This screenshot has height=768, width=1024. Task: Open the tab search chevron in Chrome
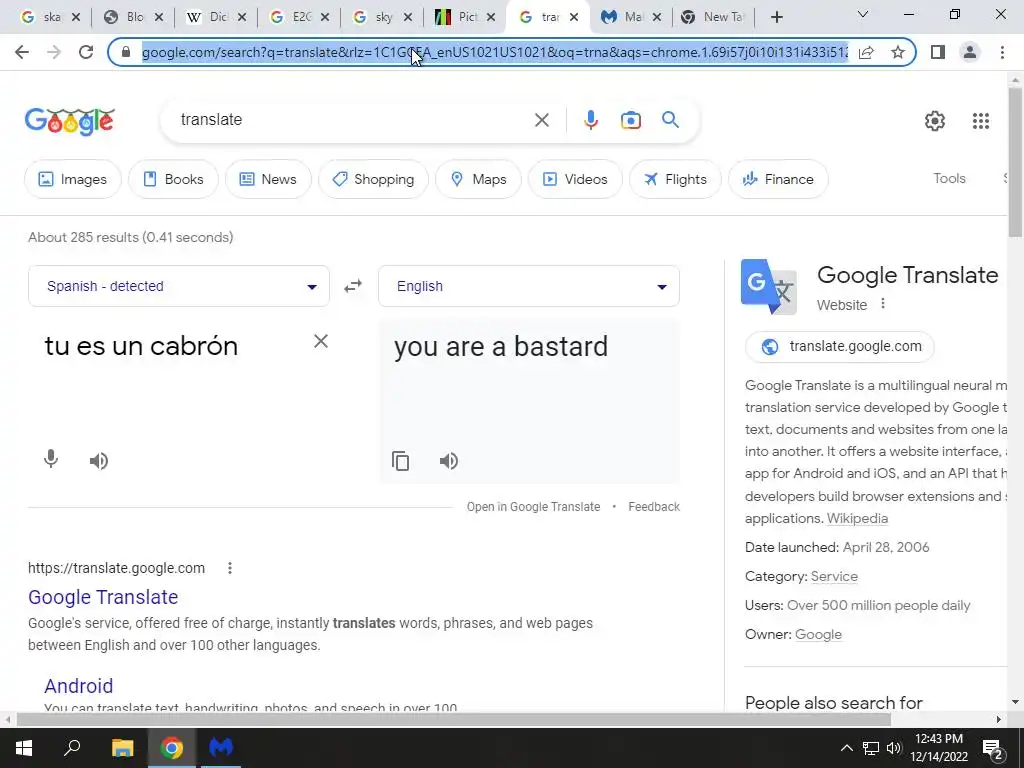tap(863, 14)
